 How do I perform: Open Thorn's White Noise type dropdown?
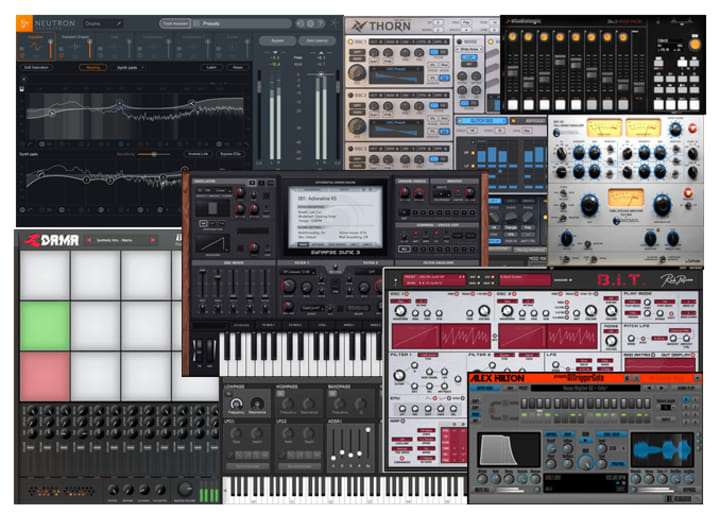click(469, 49)
